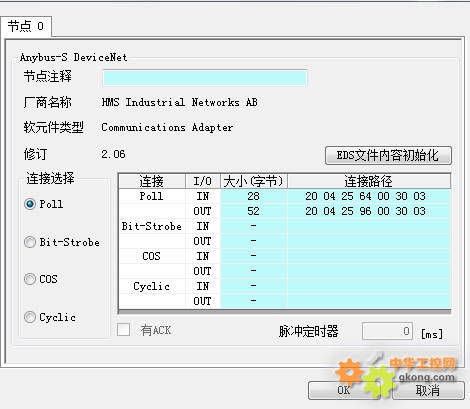Switch to the 节点 0 tab
The width and height of the screenshot is (470, 409).
26,26
